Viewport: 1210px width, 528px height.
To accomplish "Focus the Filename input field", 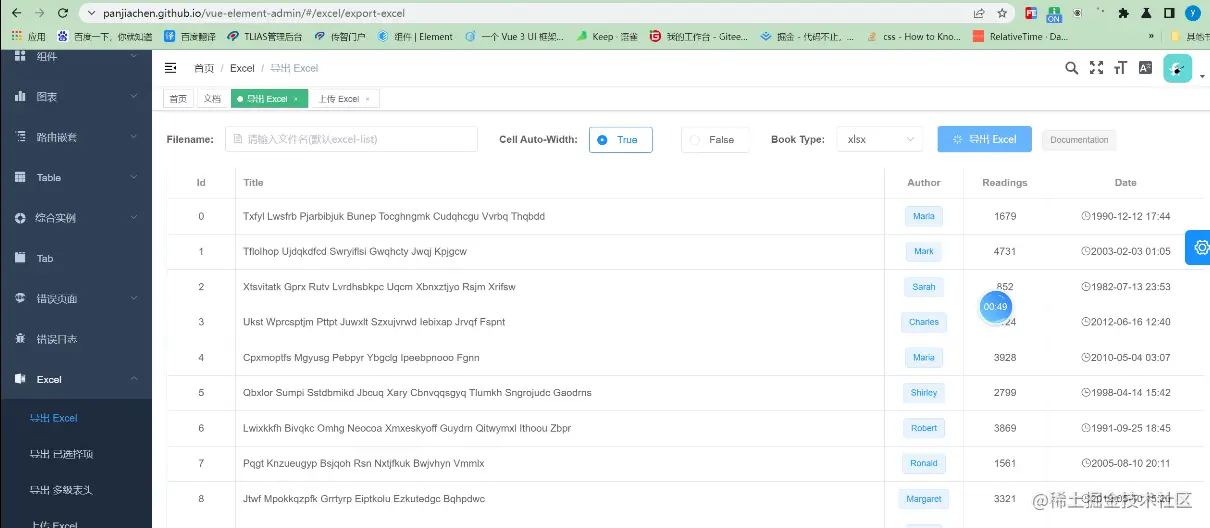I will point(351,140).
